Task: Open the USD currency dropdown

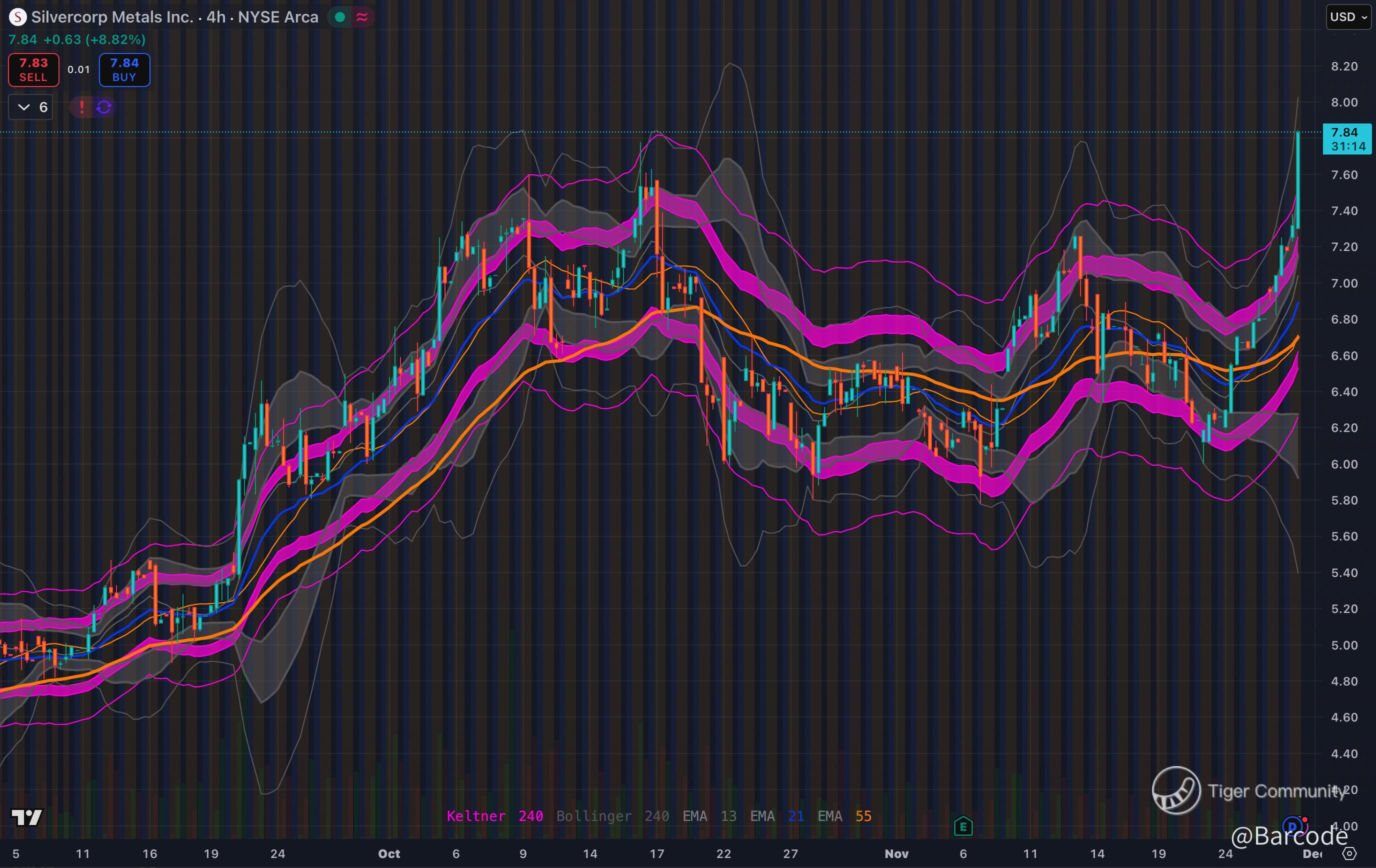Action: point(1348,17)
